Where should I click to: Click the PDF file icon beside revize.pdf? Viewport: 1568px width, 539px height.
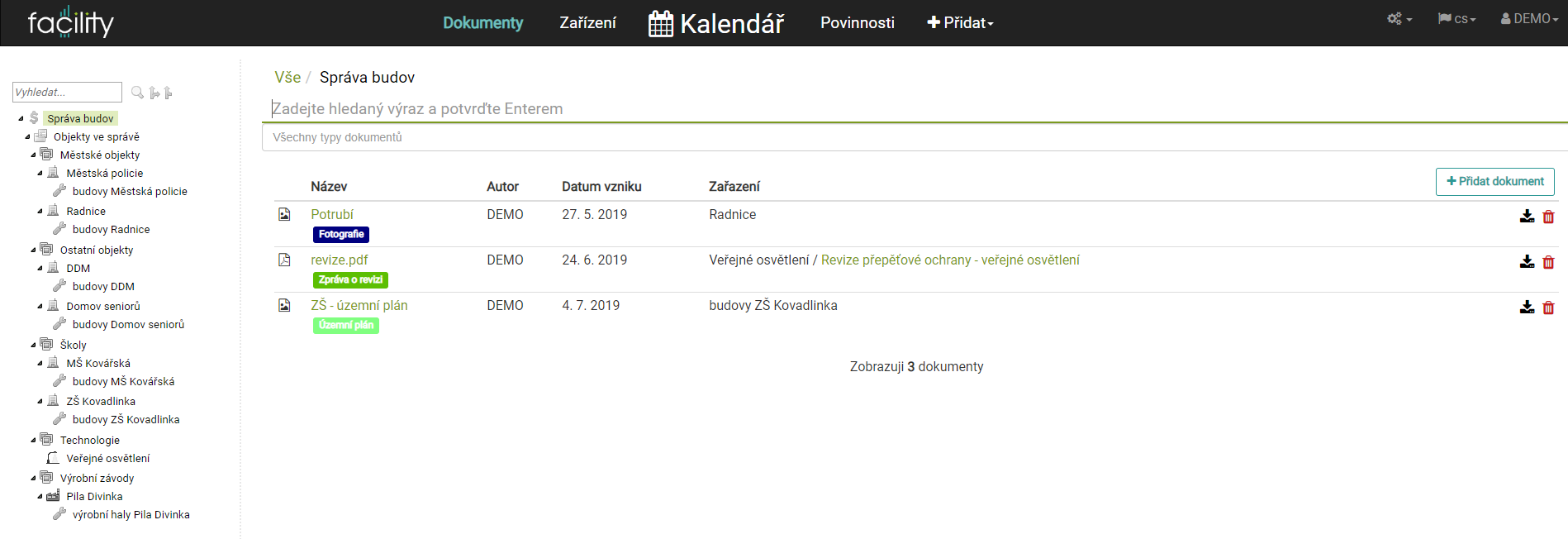coord(284,260)
